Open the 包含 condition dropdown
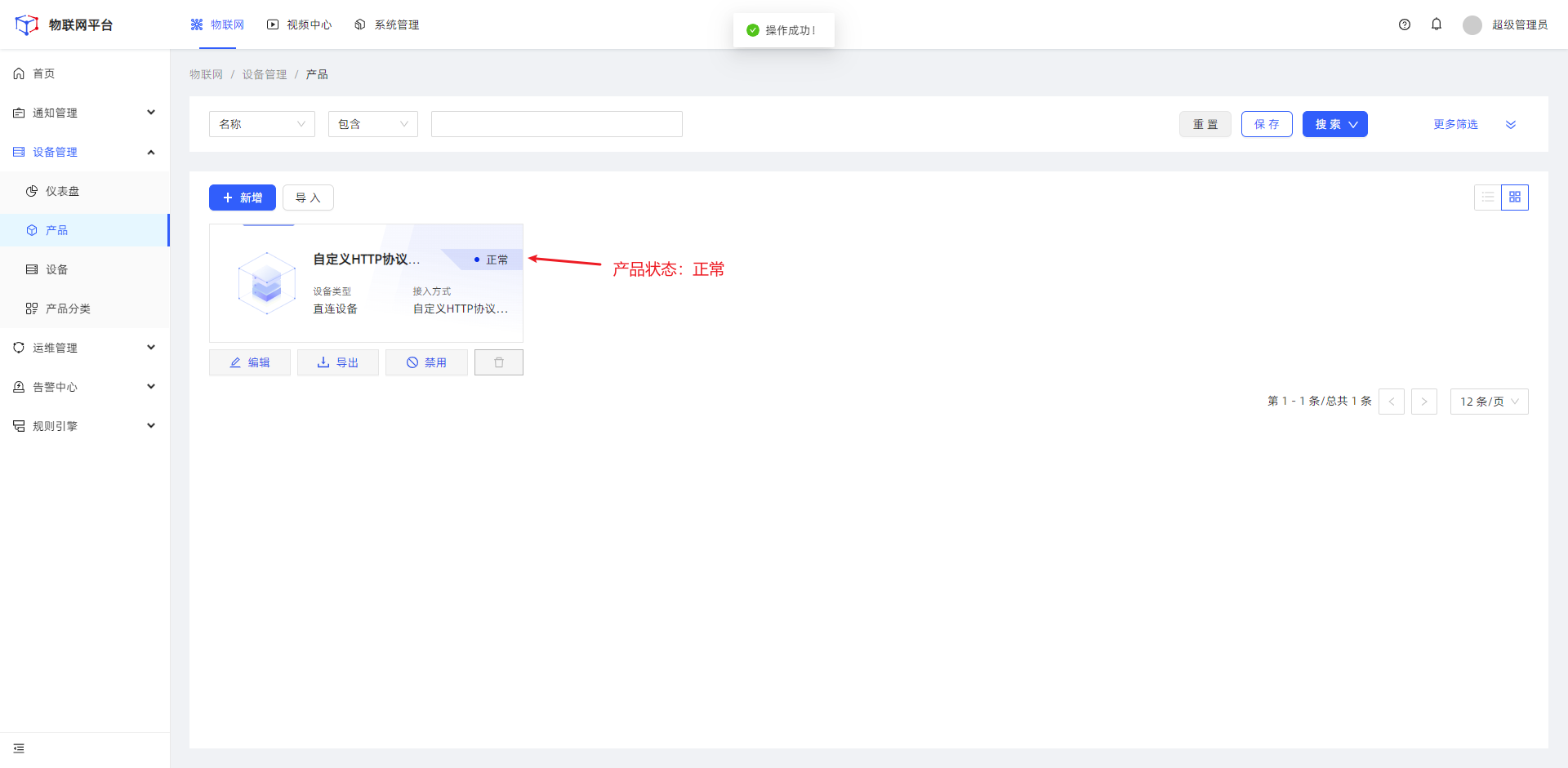Screen dimensions: 1568x768 coord(373,124)
